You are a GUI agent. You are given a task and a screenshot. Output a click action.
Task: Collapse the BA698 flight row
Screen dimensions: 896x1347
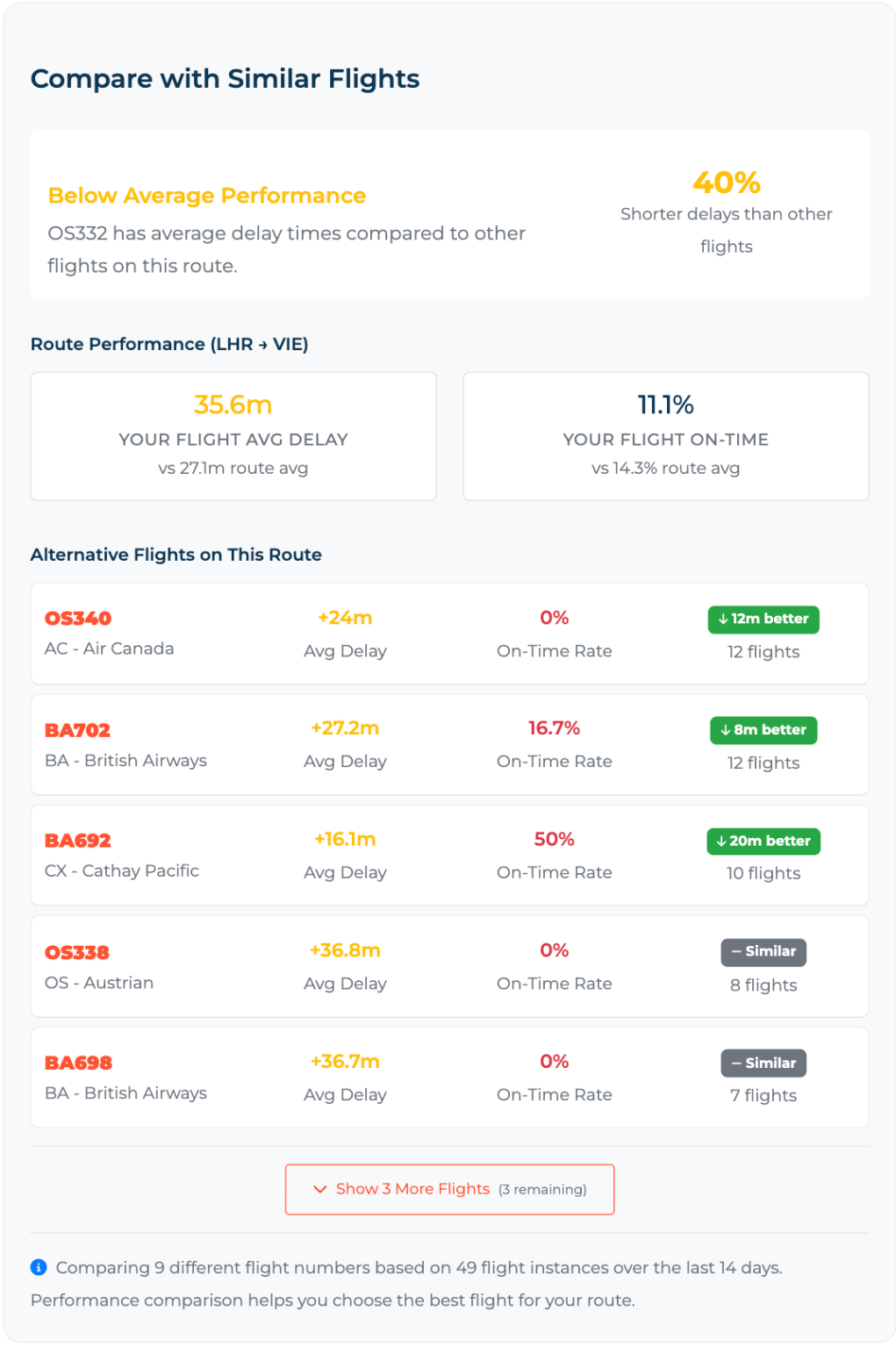(449, 1078)
